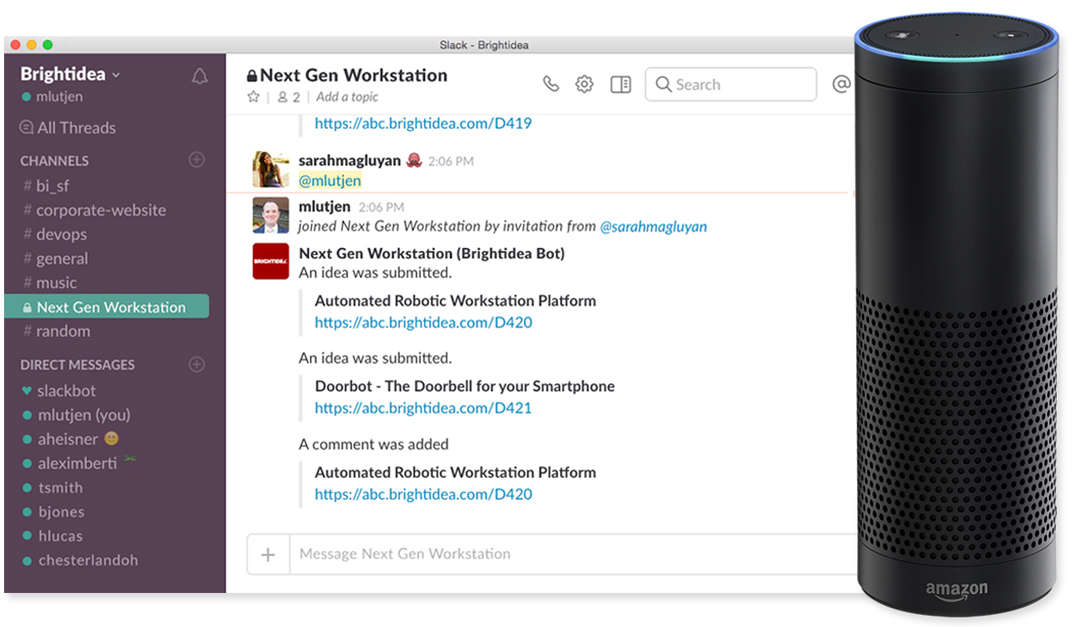
Task: Click the @mlutjen mention
Action: [x=330, y=181]
